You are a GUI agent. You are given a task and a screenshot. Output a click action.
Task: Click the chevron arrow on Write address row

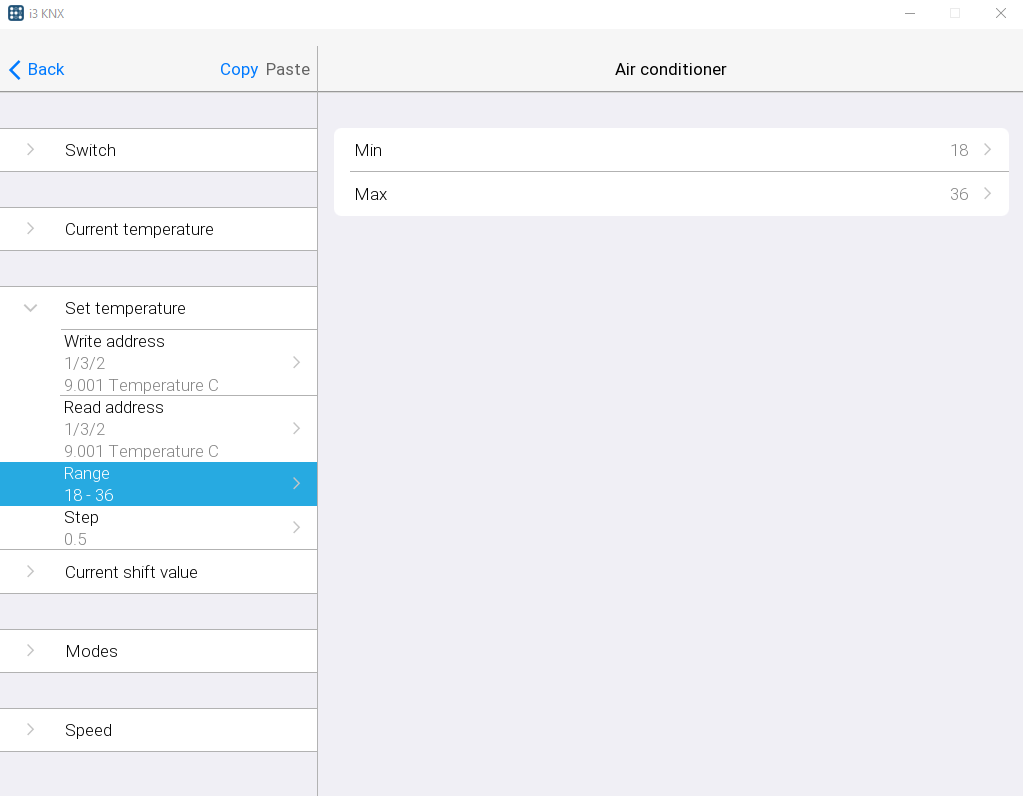tap(296, 363)
